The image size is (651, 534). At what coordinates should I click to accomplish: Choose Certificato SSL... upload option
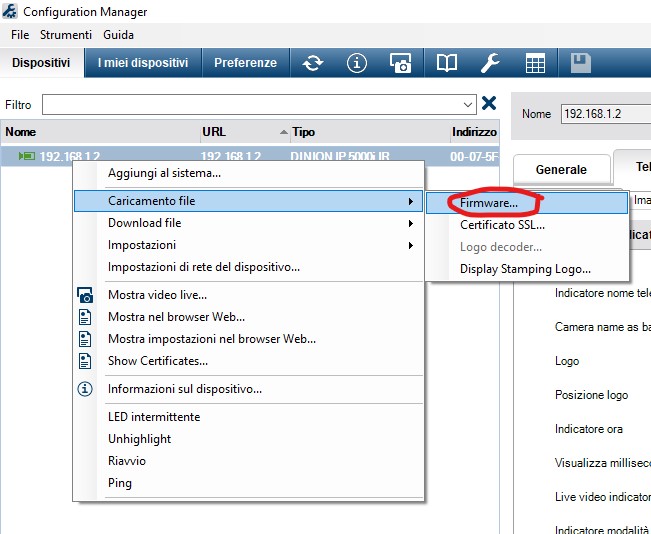point(502,225)
